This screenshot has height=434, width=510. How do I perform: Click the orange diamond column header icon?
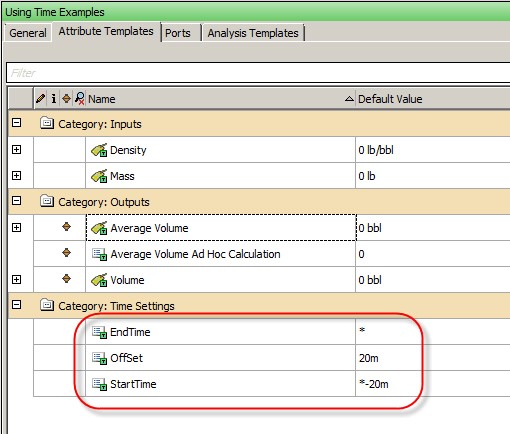66,98
